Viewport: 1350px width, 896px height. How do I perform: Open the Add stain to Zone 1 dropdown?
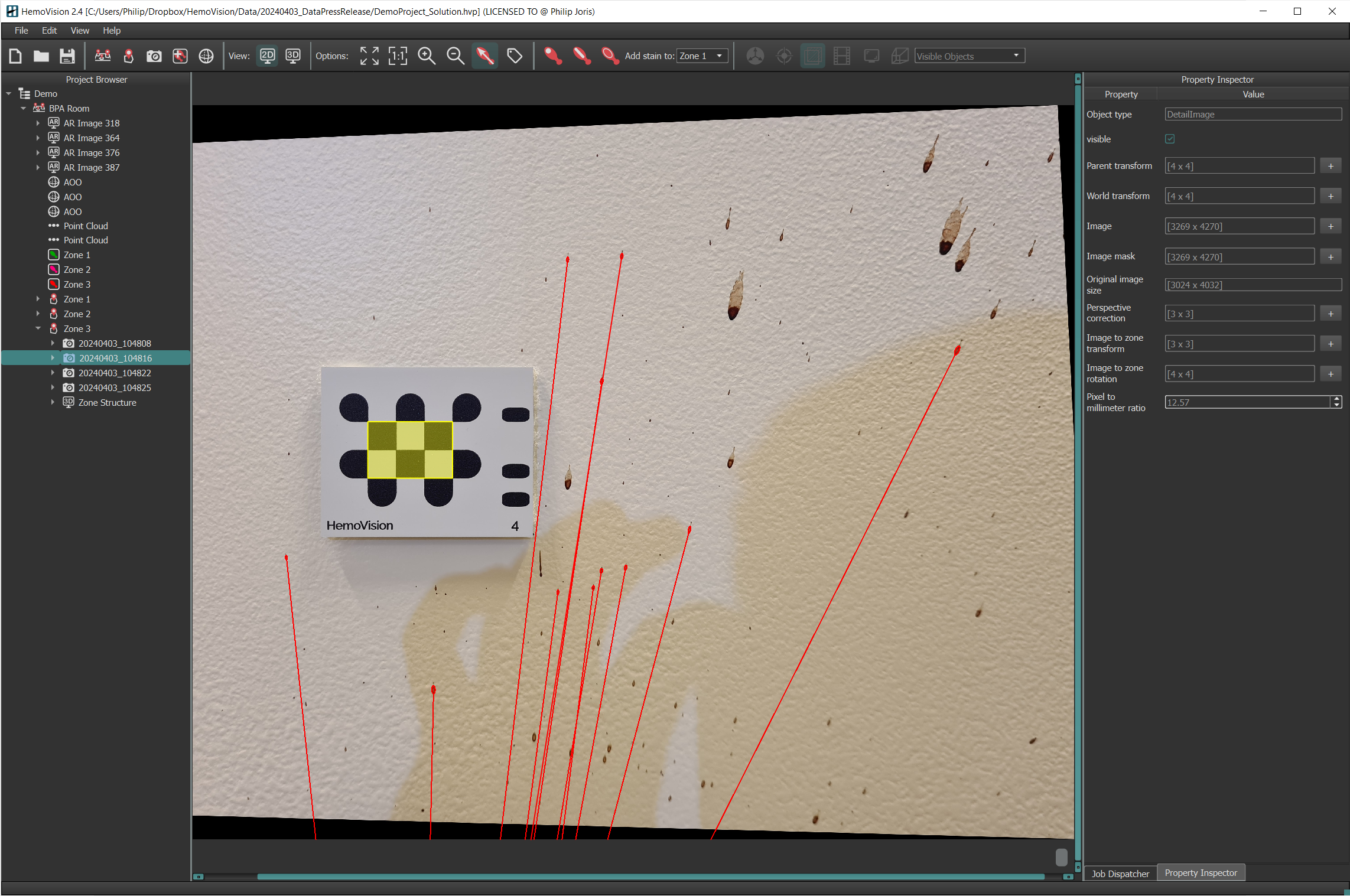point(702,56)
